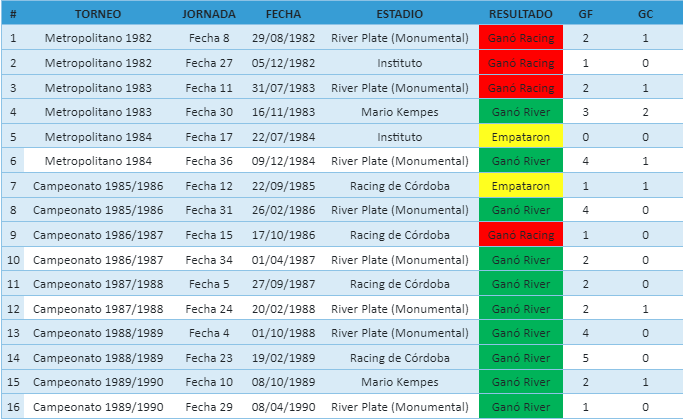This screenshot has height=420, width=686.
Task: Click the GF column header
Action: 585,14
